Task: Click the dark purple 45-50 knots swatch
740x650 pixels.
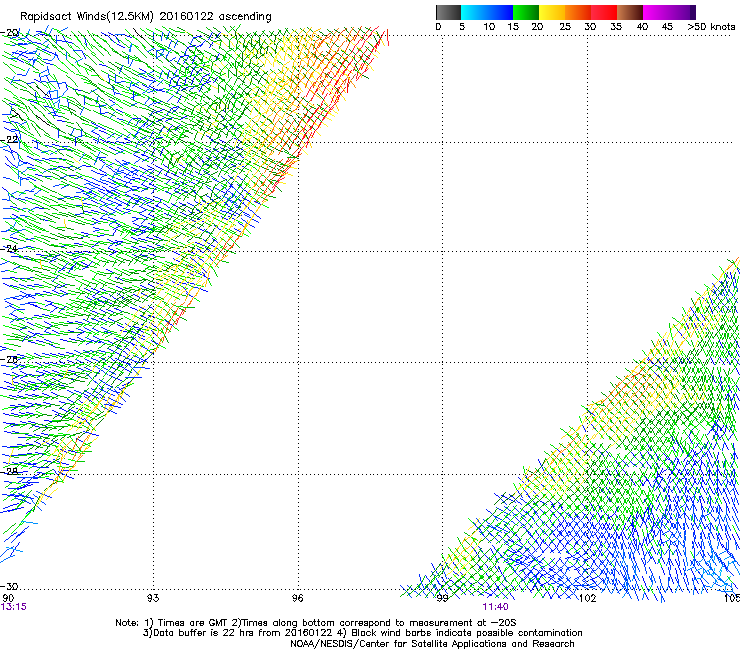Action: 682,12
